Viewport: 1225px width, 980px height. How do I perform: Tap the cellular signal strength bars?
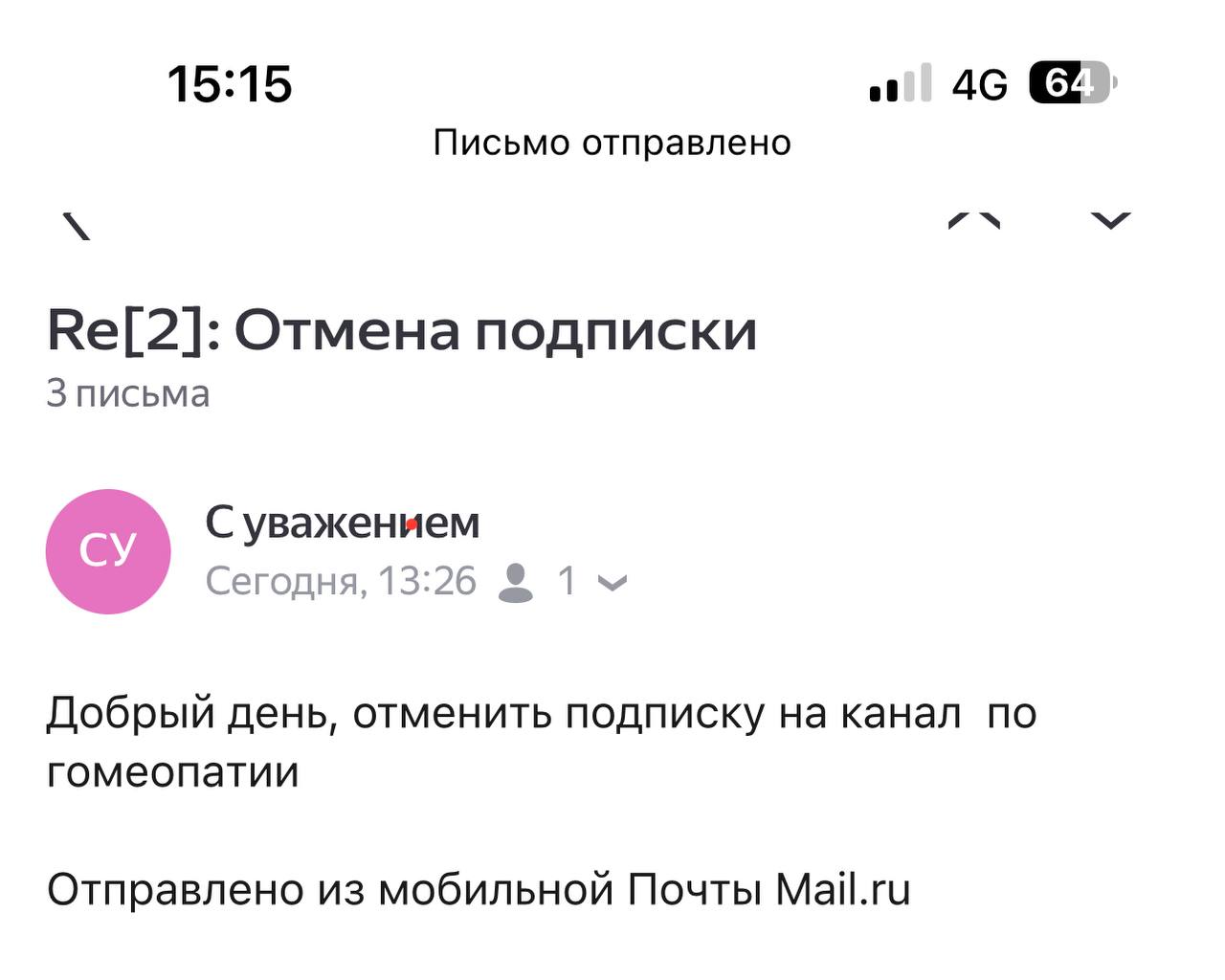coord(900,83)
